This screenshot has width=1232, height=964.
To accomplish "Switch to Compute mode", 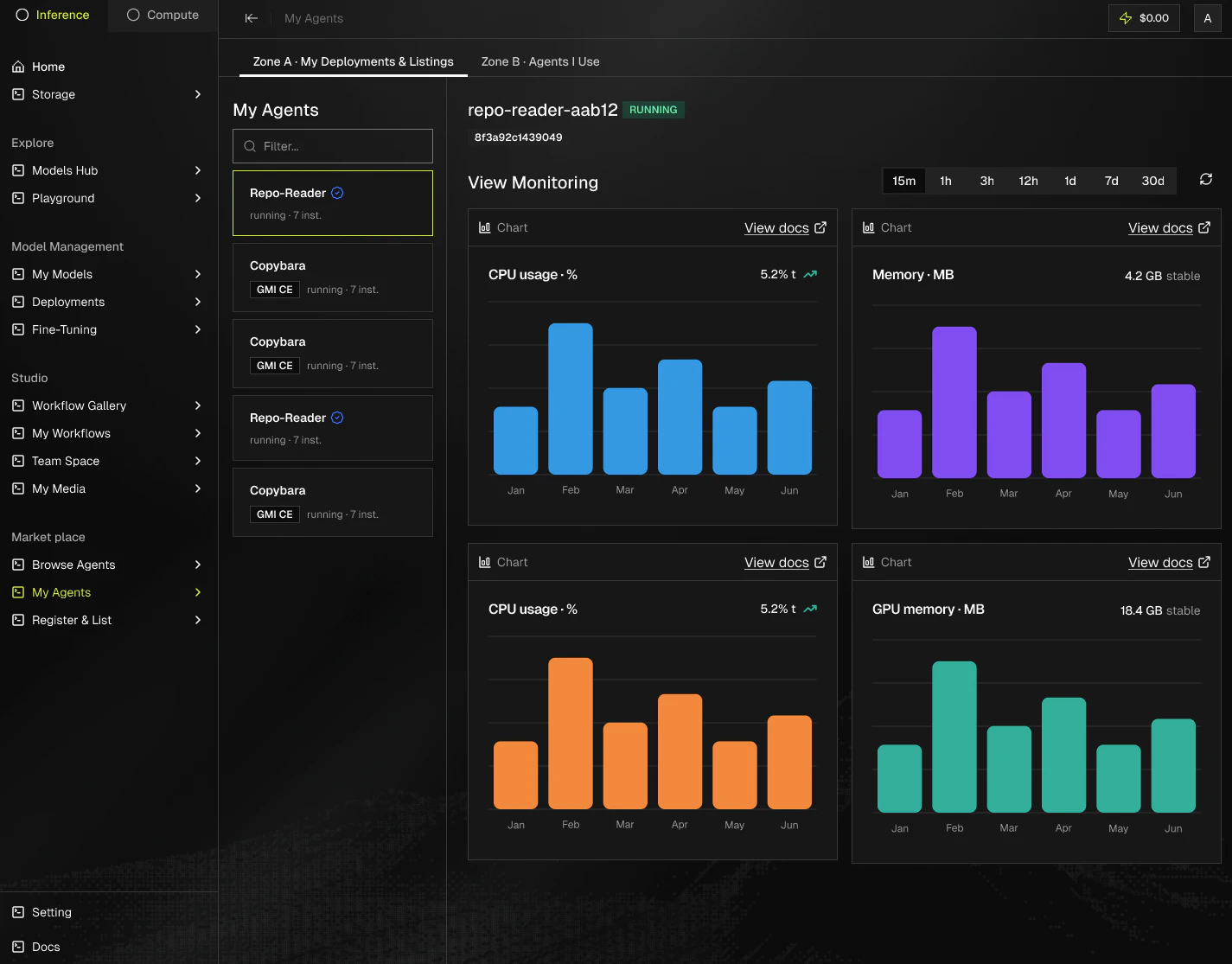I will [163, 15].
